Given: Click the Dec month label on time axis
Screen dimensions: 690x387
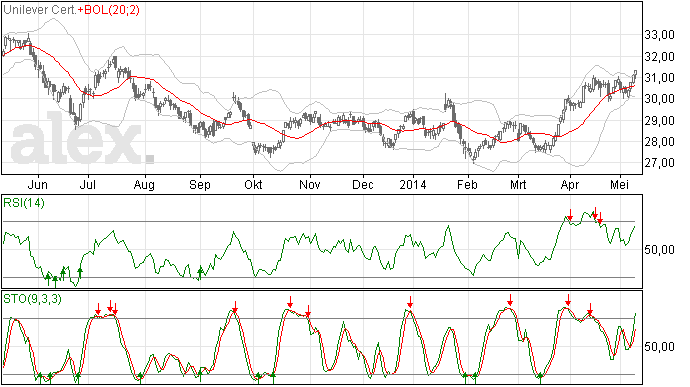Looking at the screenshot, I should [363, 184].
